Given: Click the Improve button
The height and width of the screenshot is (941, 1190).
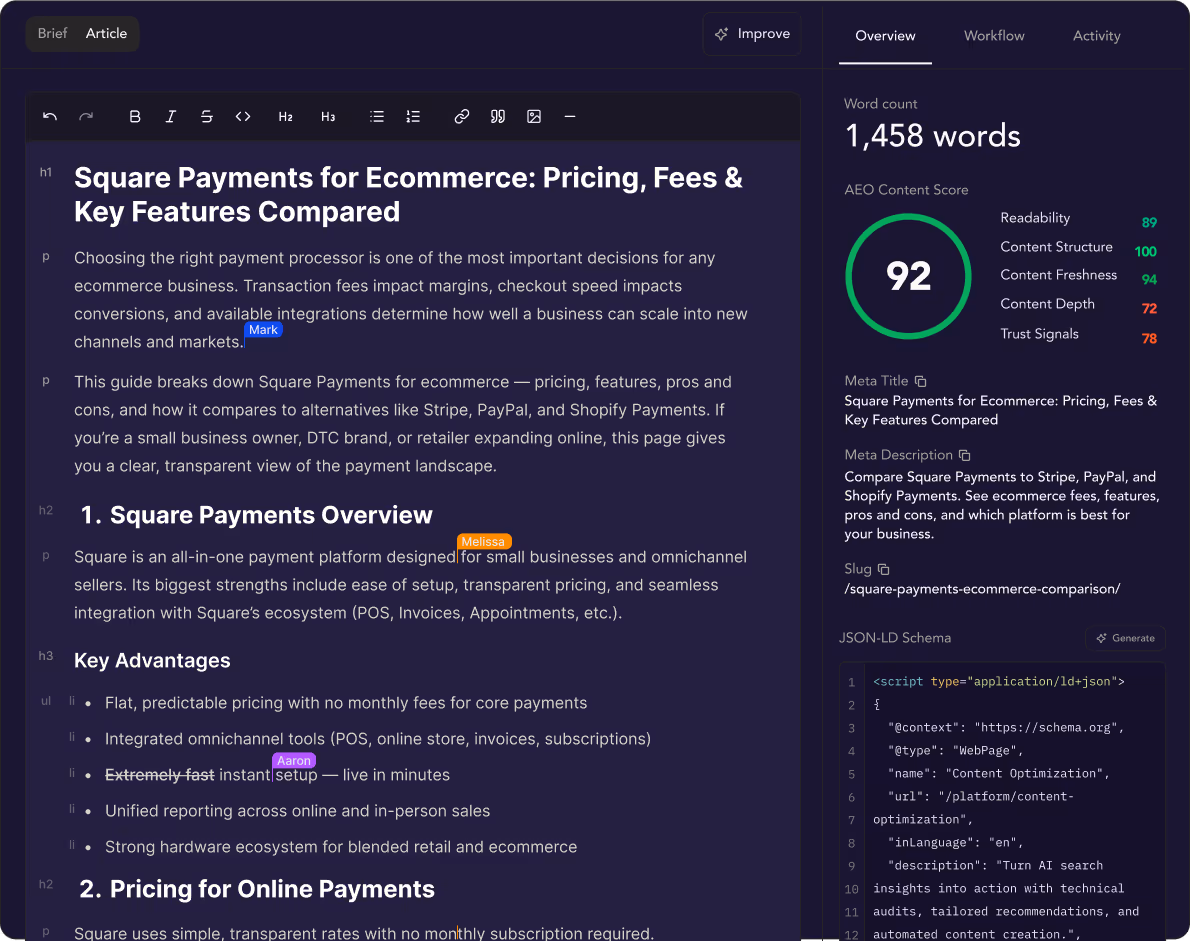Looking at the screenshot, I should [752, 33].
